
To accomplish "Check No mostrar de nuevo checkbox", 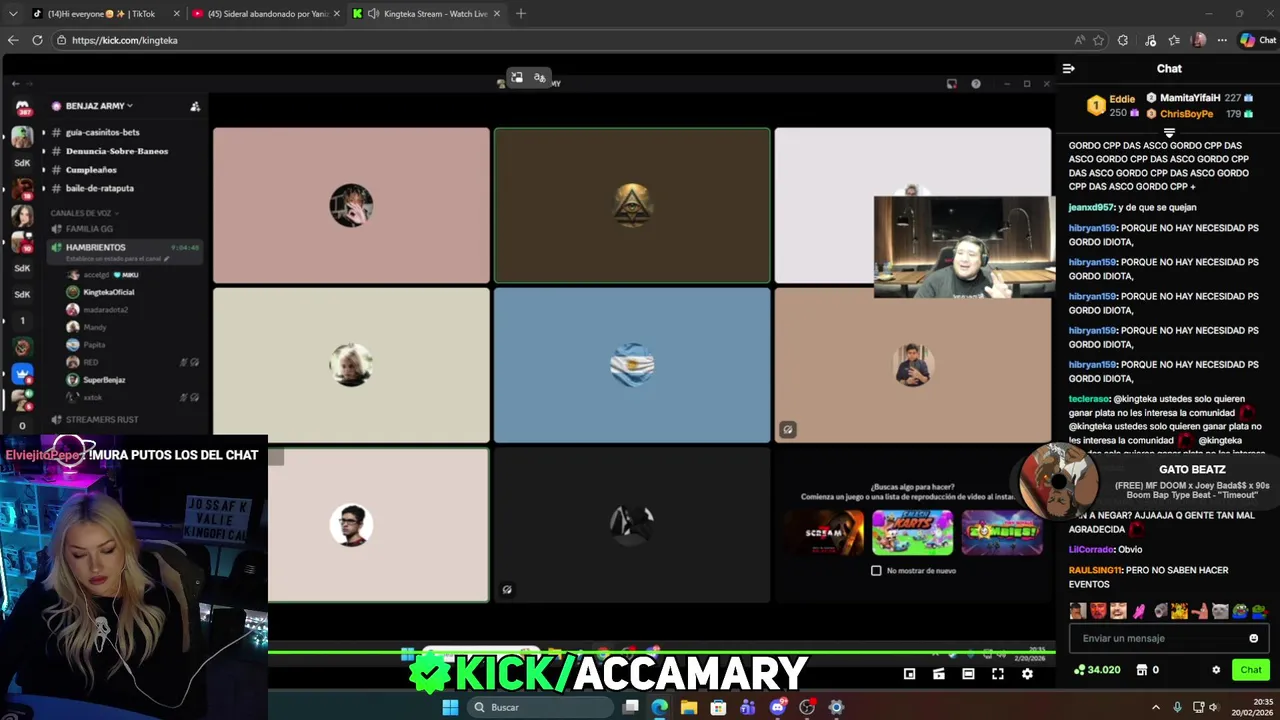I will 876,570.
